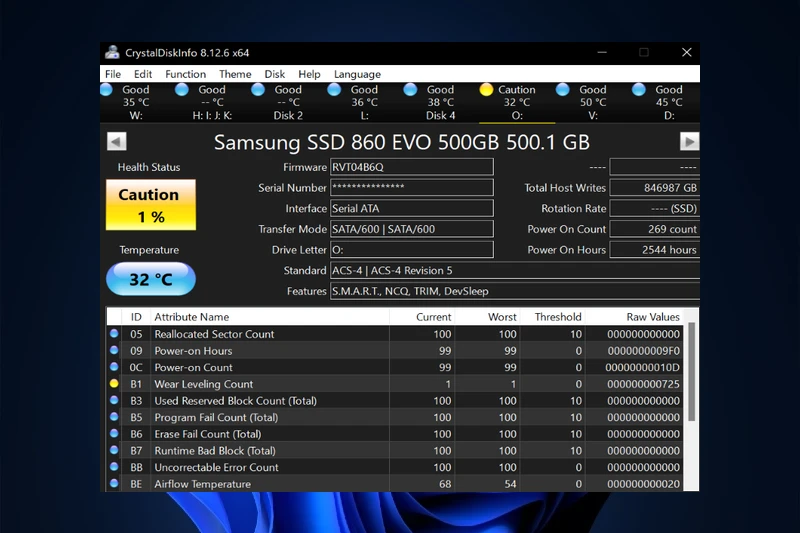Open the Function menu

coord(185,74)
